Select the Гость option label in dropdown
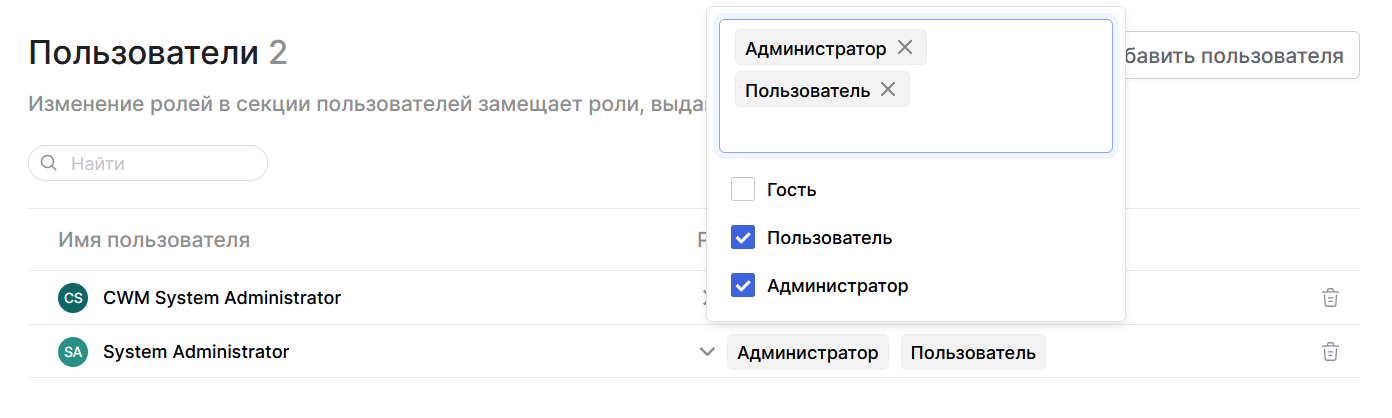 pos(792,189)
